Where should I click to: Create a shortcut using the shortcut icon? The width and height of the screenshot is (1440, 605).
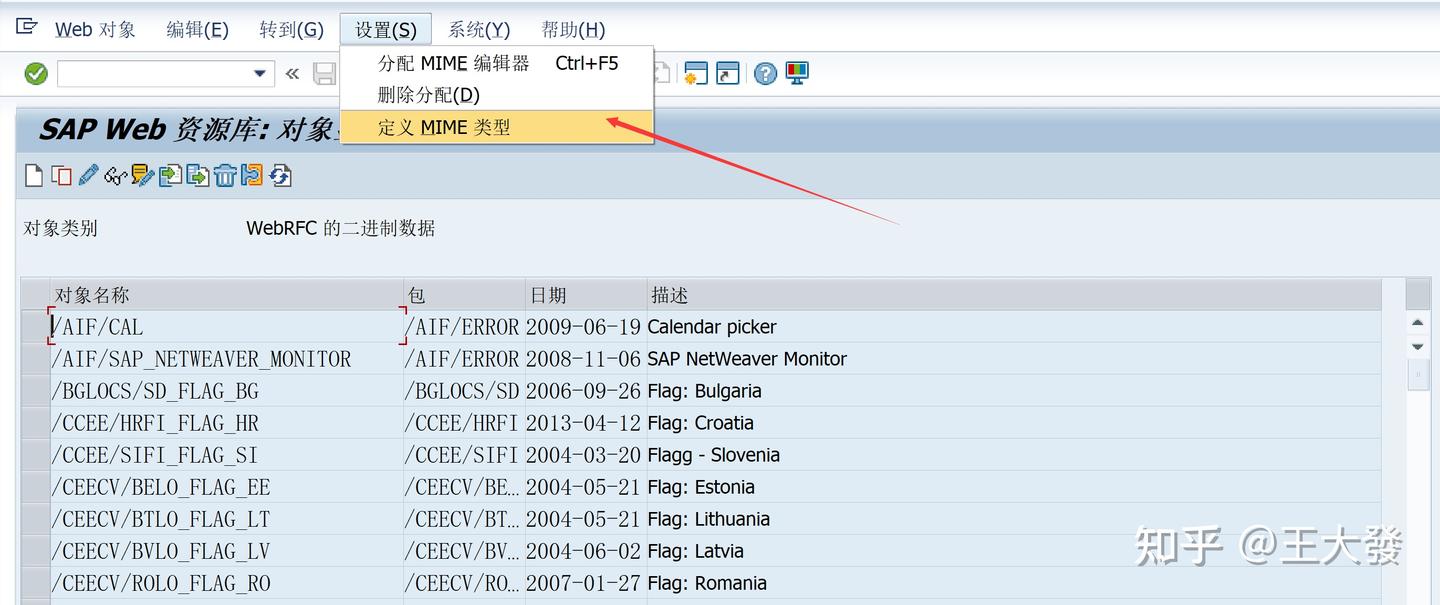coord(727,73)
